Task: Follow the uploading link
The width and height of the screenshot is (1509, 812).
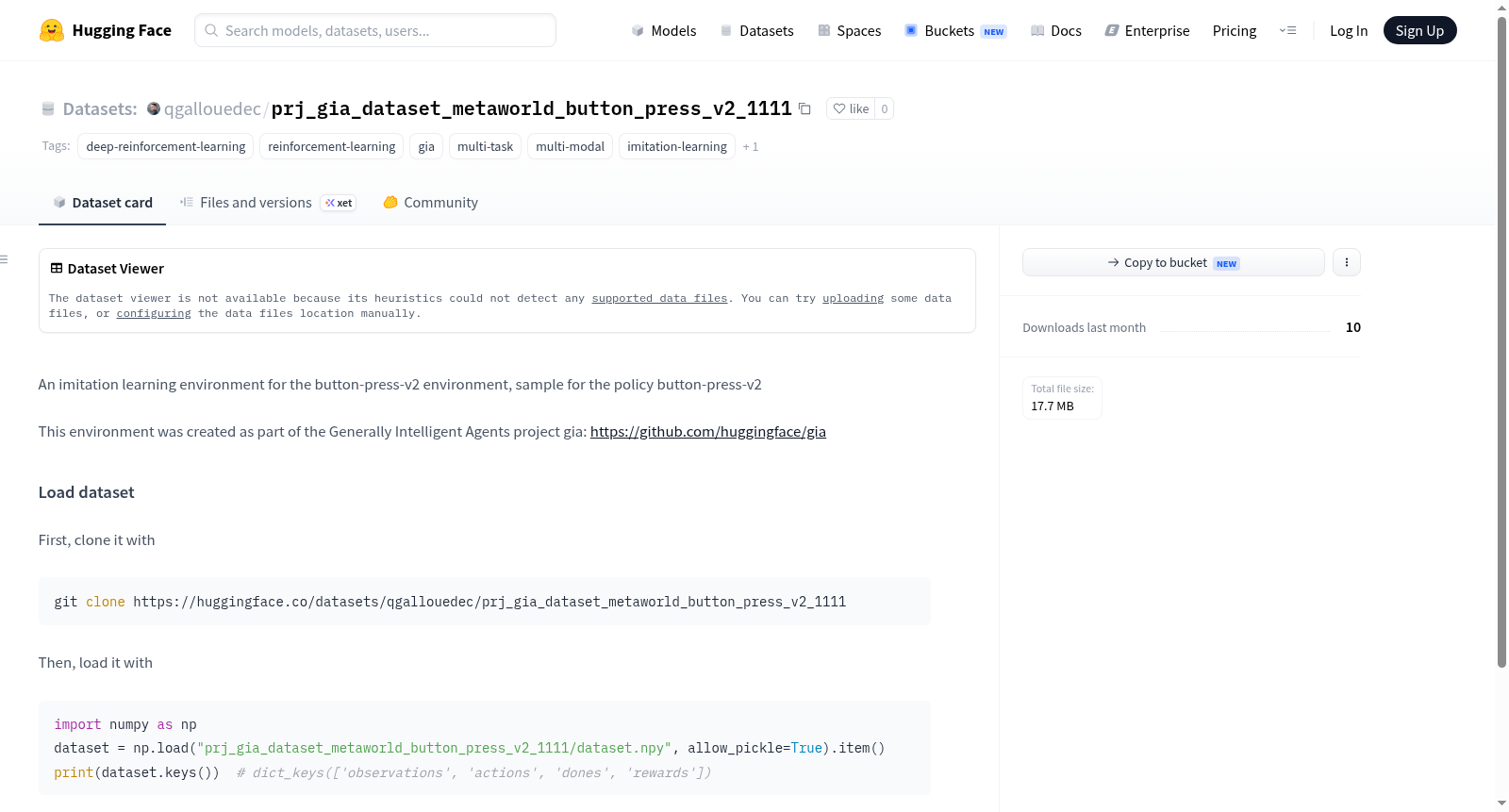Action: tap(853, 298)
